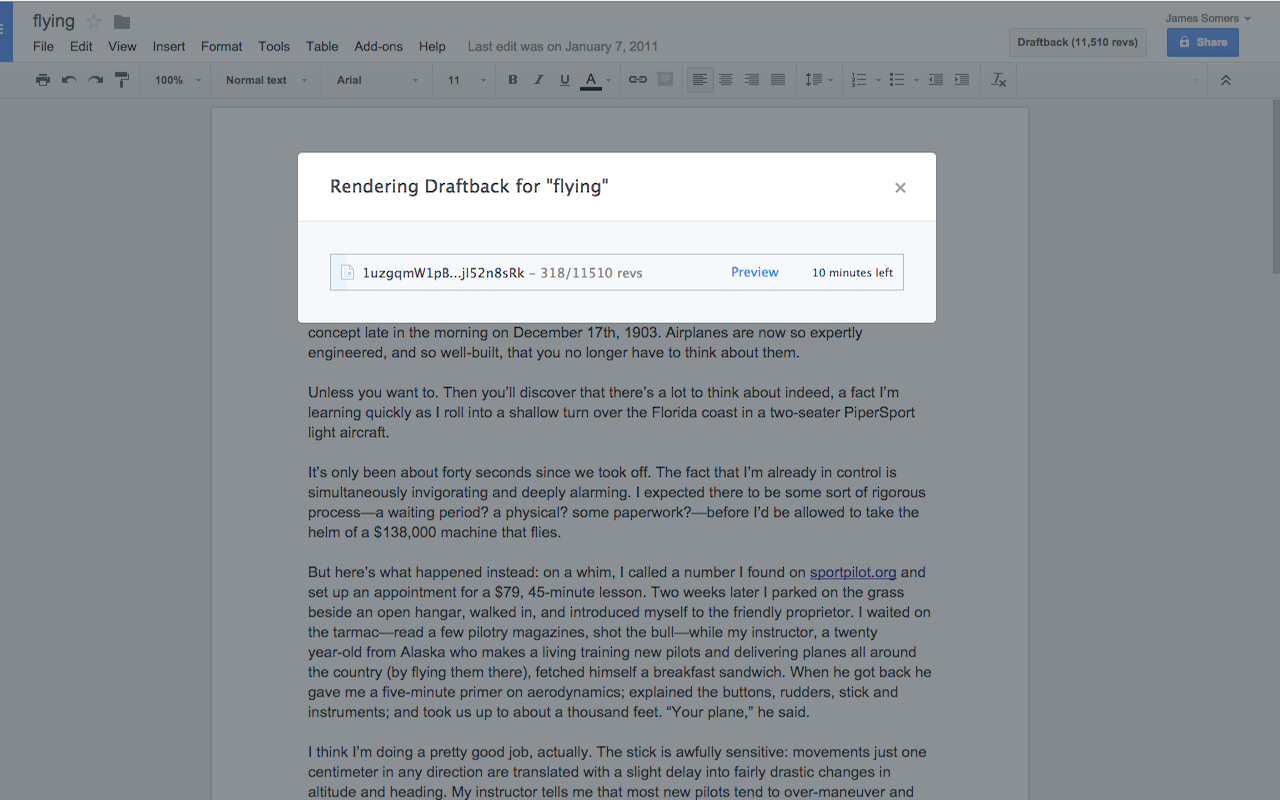The width and height of the screenshot is (1280, 800).
Task: Open the Arial font dropdown
Action: pos(377,80)
